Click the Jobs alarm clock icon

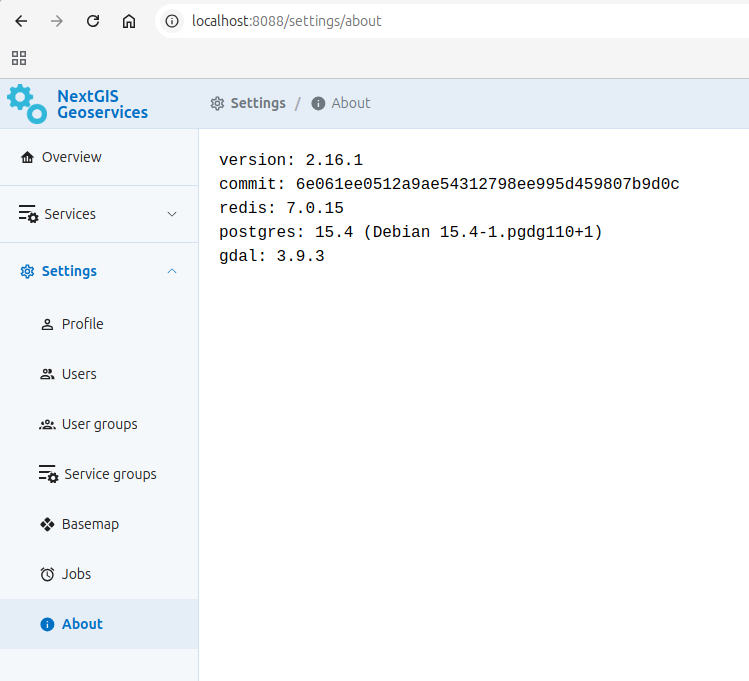47,574
